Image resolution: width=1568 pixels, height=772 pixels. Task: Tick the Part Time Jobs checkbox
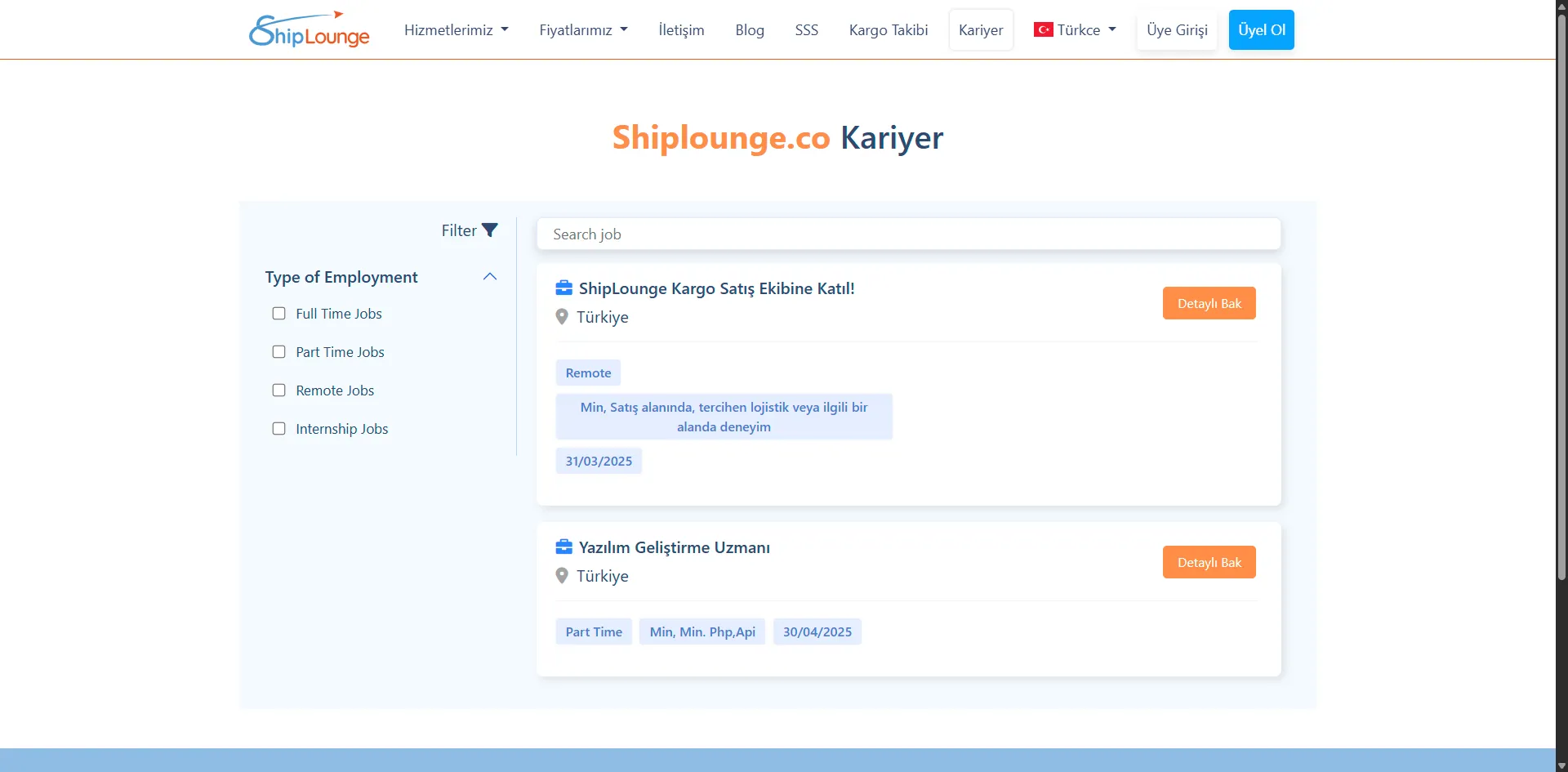click(278, 352)
